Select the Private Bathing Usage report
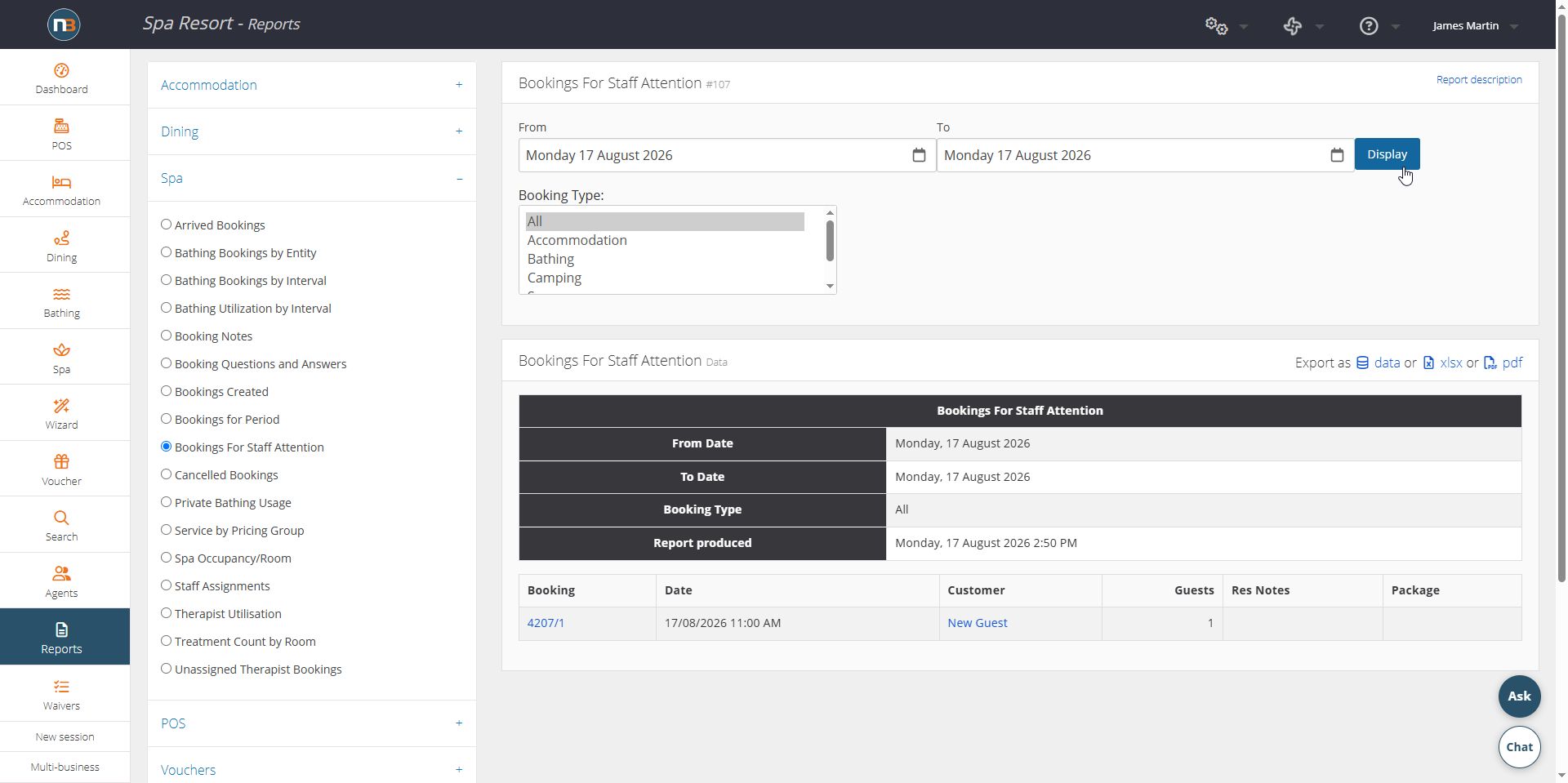The height and width of the screenshot is (783, 1568). (x=166, y=502)
